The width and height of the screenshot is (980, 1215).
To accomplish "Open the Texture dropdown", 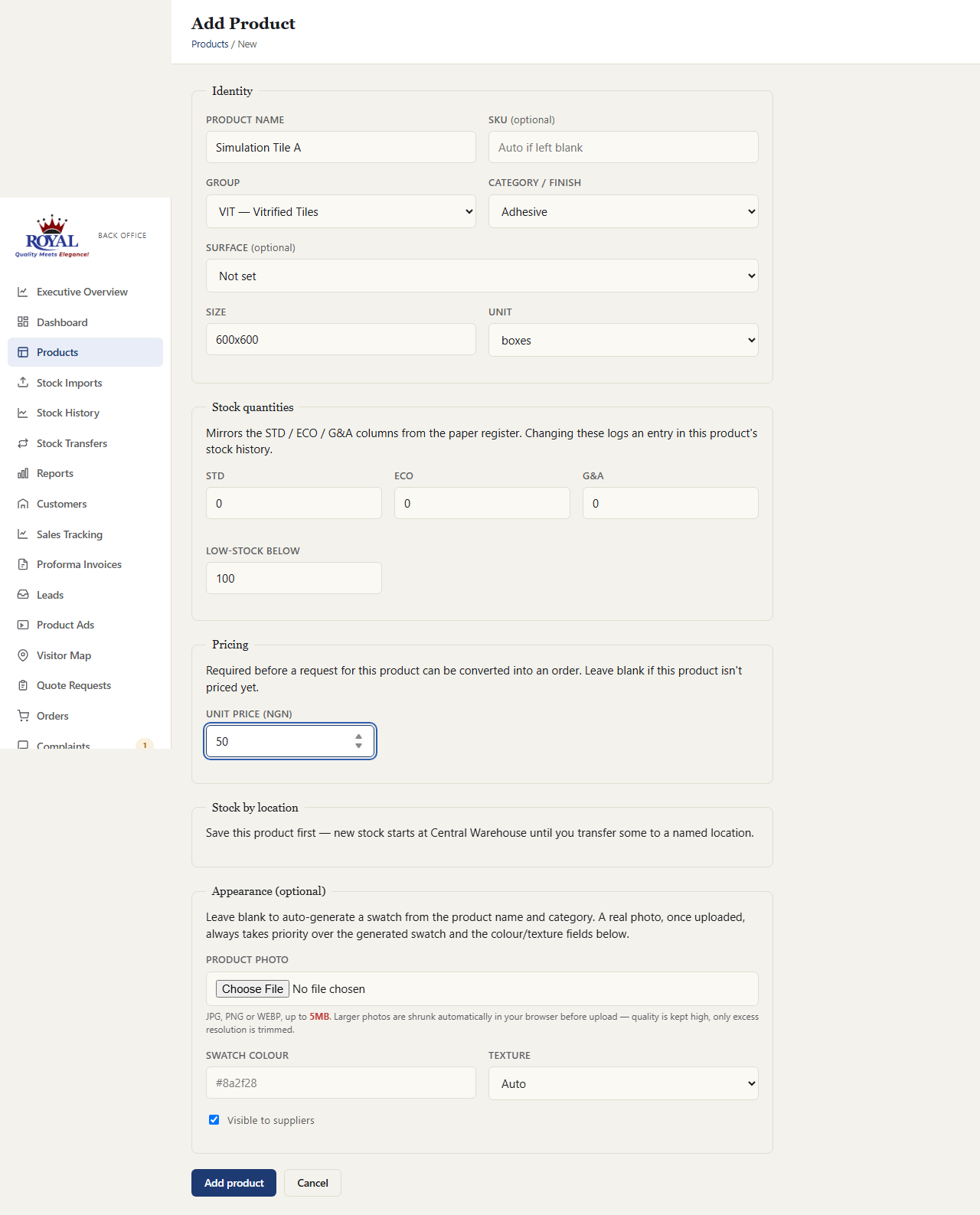I will [x=623, y=1083].
